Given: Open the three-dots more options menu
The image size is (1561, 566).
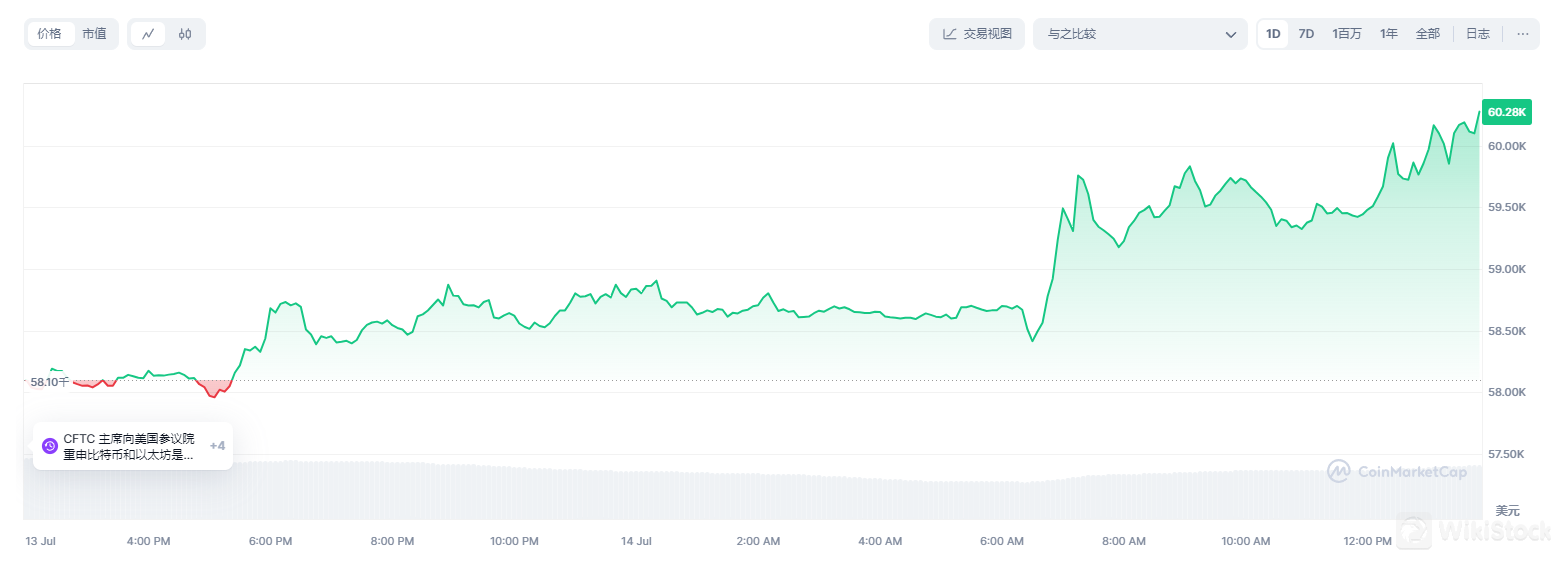Looking at the screenshot, I should coord(1522,34).
